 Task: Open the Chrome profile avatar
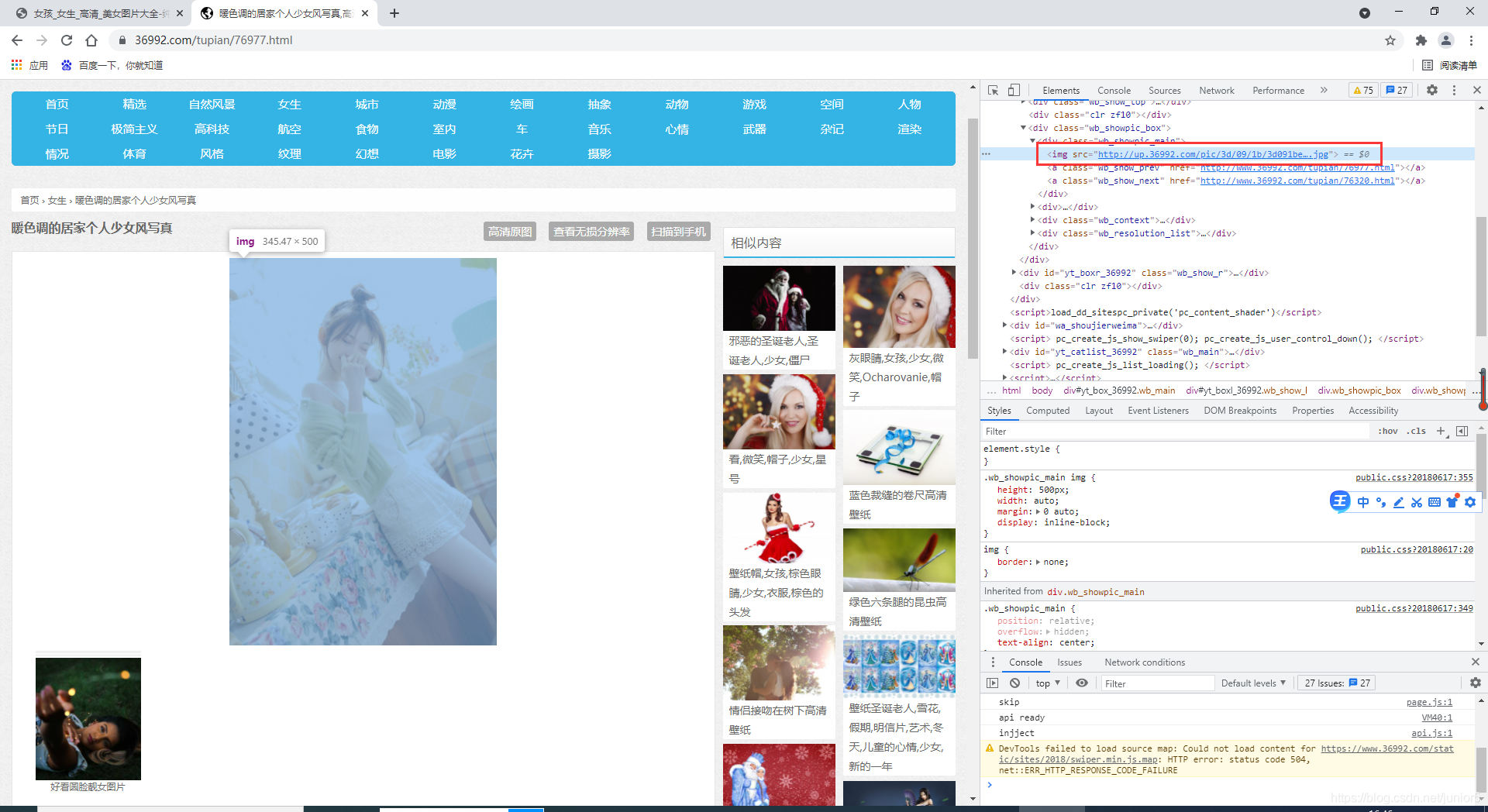1446,40
